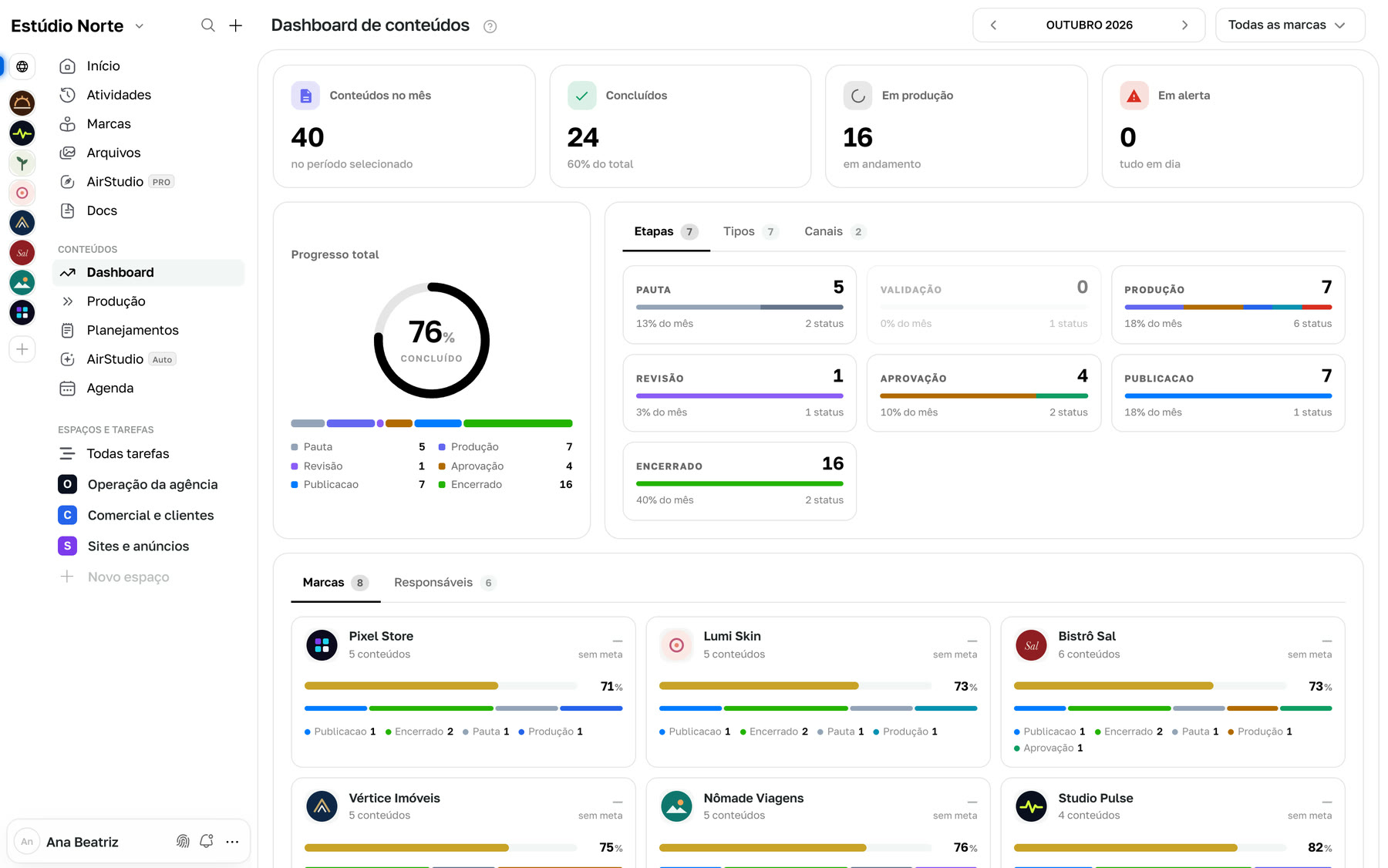The height and width of the screenshot is (868, 1388).
Task: Open Planejamentos in the sidebar
Action: click(x=149, y=330)
